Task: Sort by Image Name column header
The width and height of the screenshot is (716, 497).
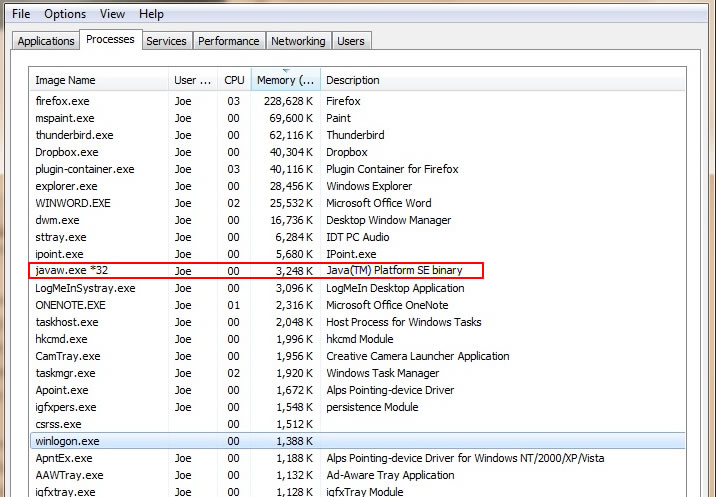Action: pyautogui.click(x=99, y=80)
